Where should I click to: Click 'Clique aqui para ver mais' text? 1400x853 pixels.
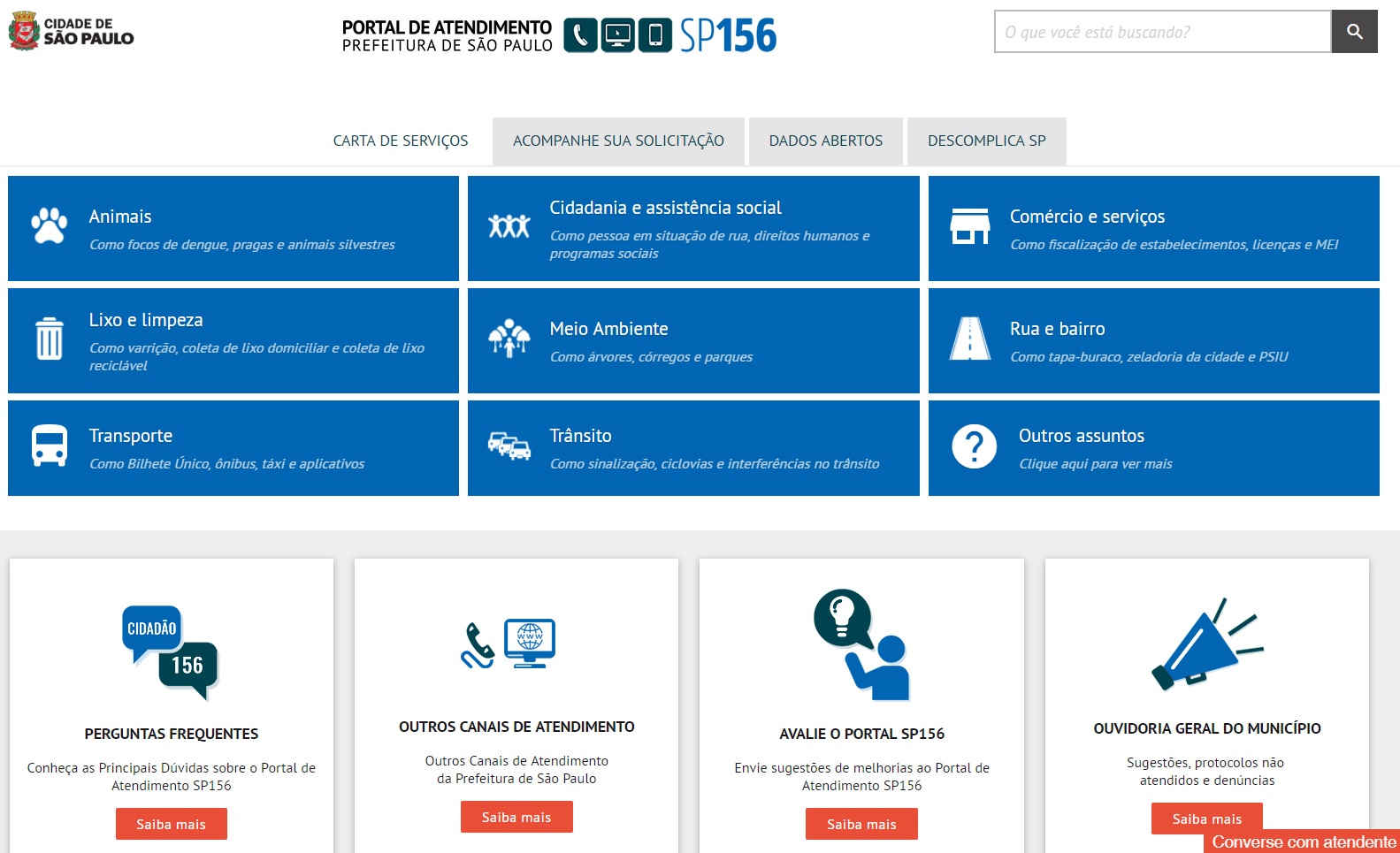coord(1096,464)
